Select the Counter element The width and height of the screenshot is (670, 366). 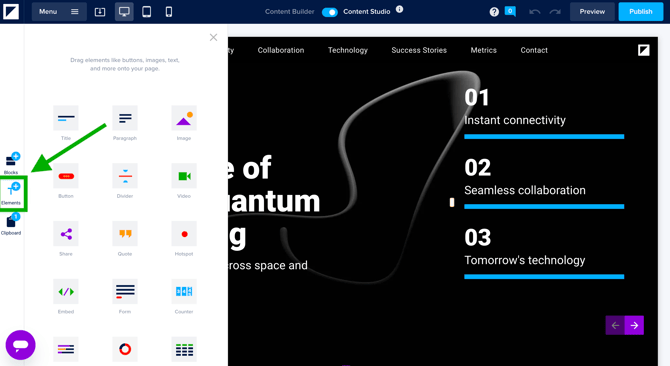click(x=184, y=292)
